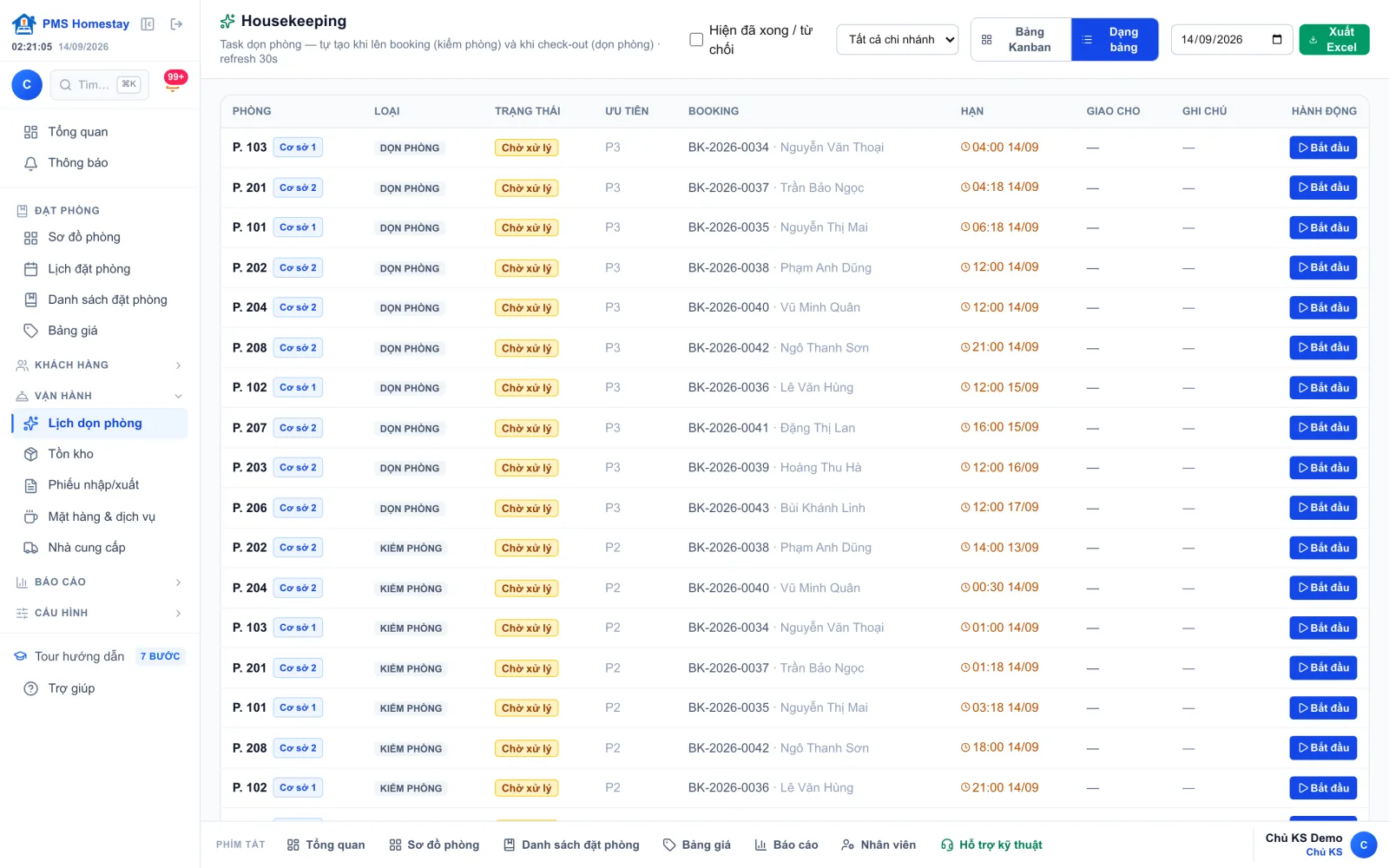Open the calendar picker icon in date field
The width and height of the screenshot is (1389, 868).
1276,39
